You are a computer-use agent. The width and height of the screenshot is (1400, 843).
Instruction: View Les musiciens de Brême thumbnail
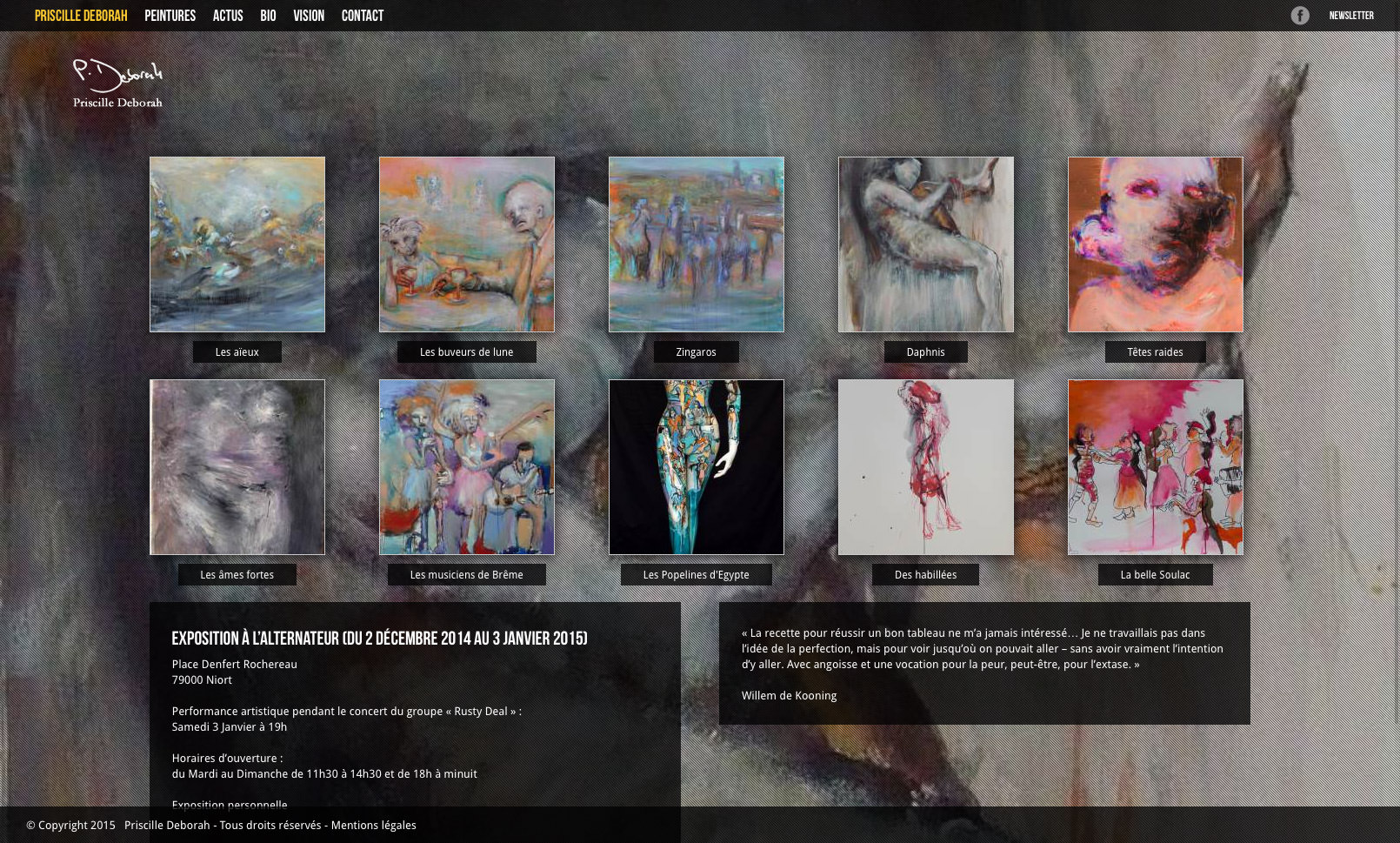[x=467, y=467]
